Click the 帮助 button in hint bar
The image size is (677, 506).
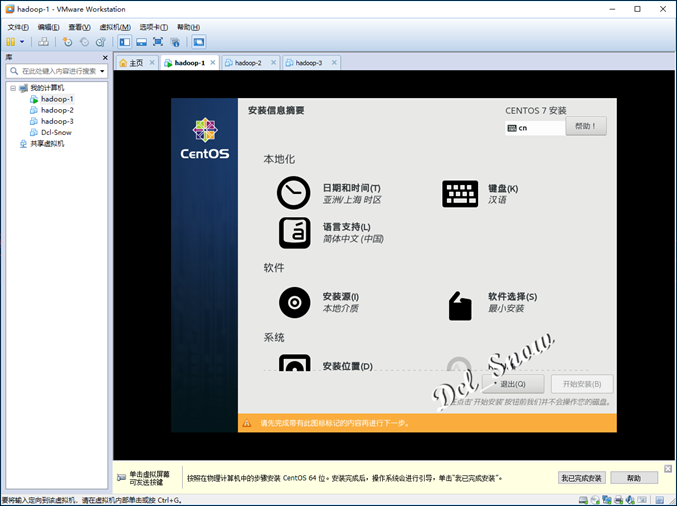pyautogui.click(x=634, y=478)
